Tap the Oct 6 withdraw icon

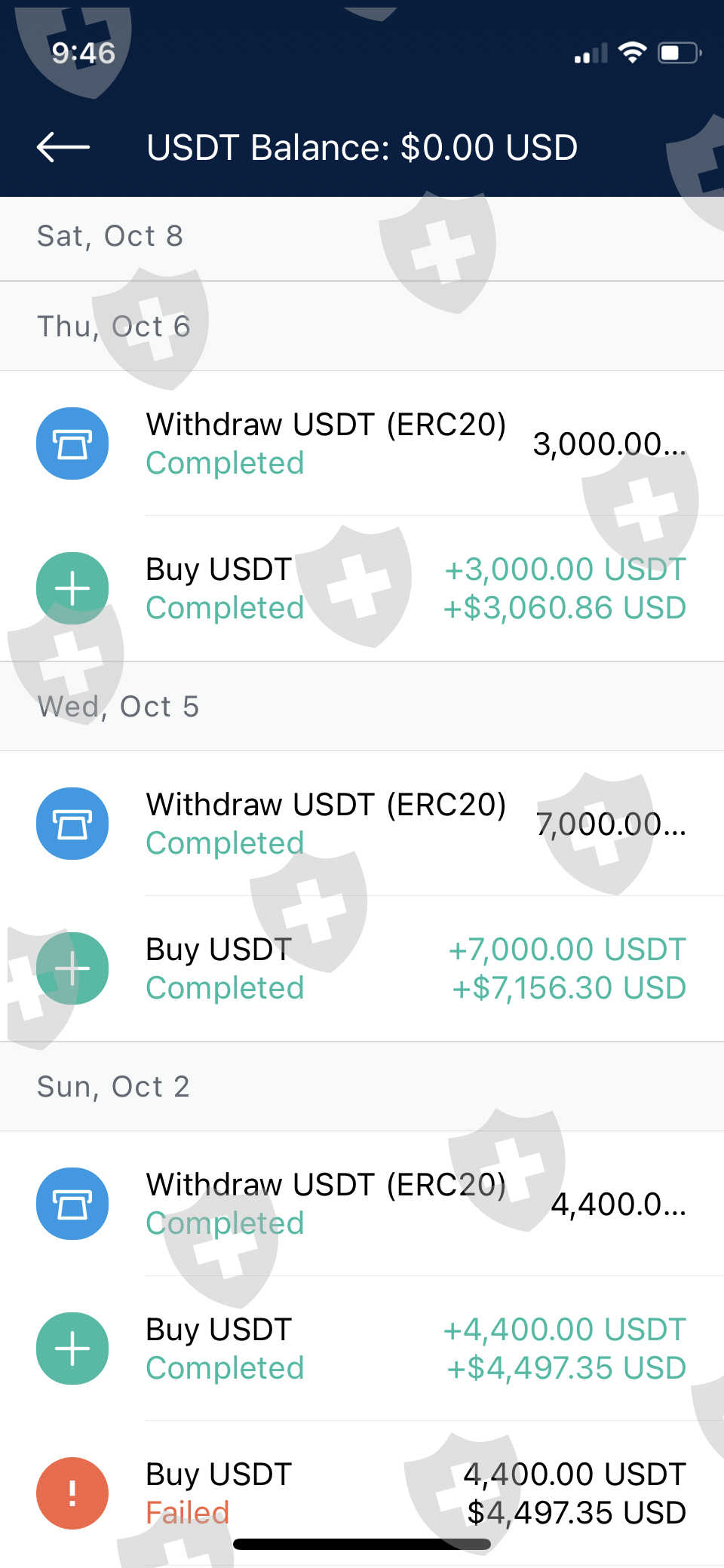[72, 443]
